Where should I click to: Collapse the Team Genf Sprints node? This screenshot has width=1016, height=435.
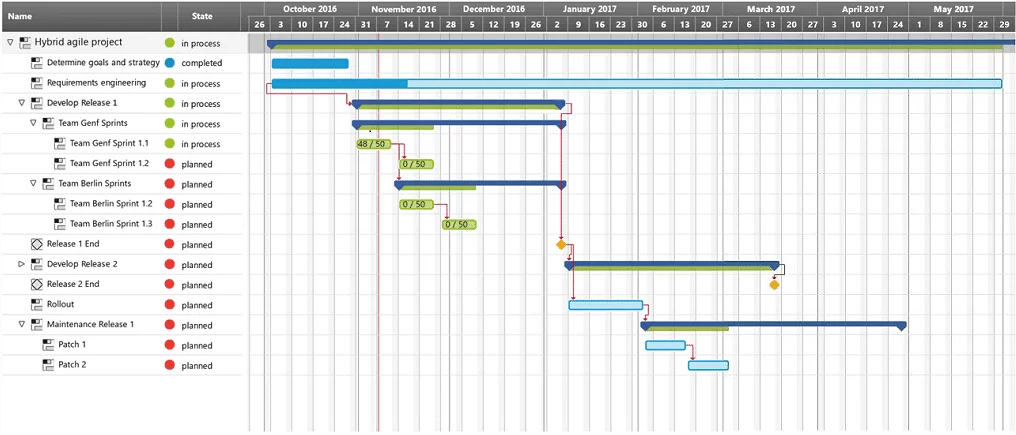pyautogui.click(x=33, y=123)
